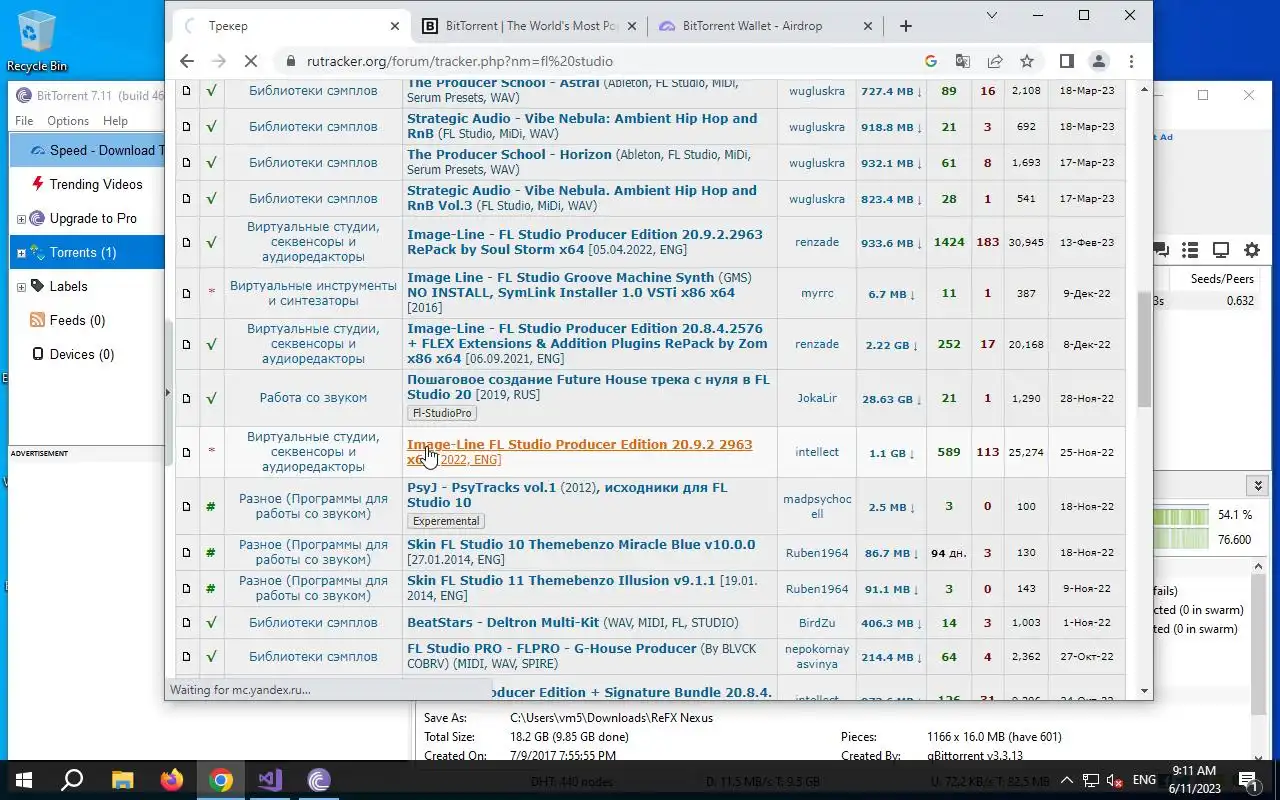Click the 76.600 availability bar in BitTorrent

tap(1180, 539)
